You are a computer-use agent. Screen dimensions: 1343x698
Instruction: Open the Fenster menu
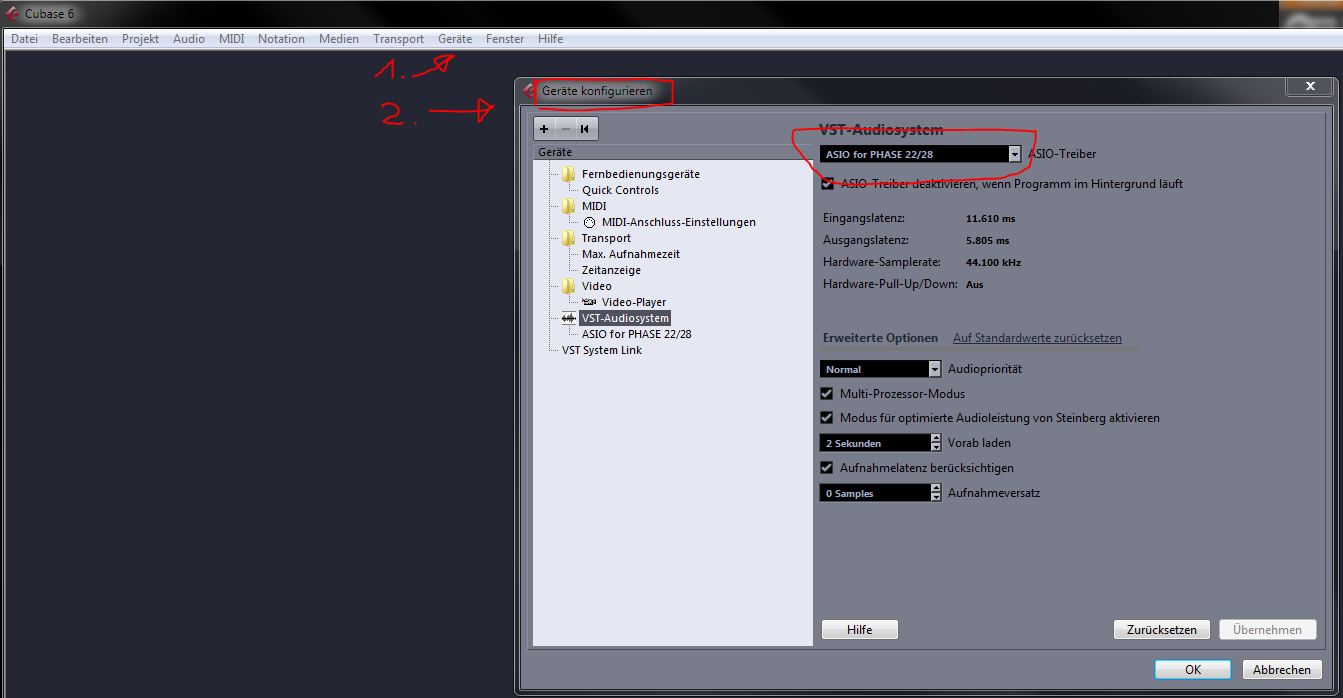coord(505,39)
